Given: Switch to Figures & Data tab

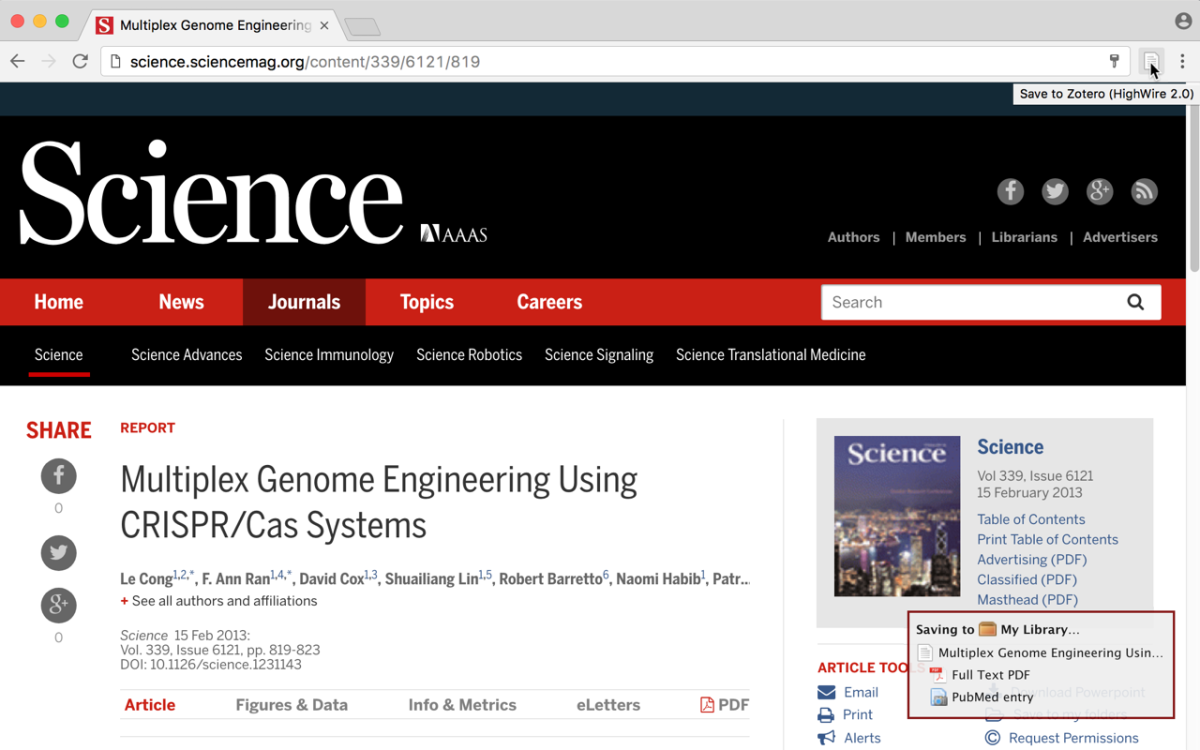Looking at the screenshot, I should point(291,705).
